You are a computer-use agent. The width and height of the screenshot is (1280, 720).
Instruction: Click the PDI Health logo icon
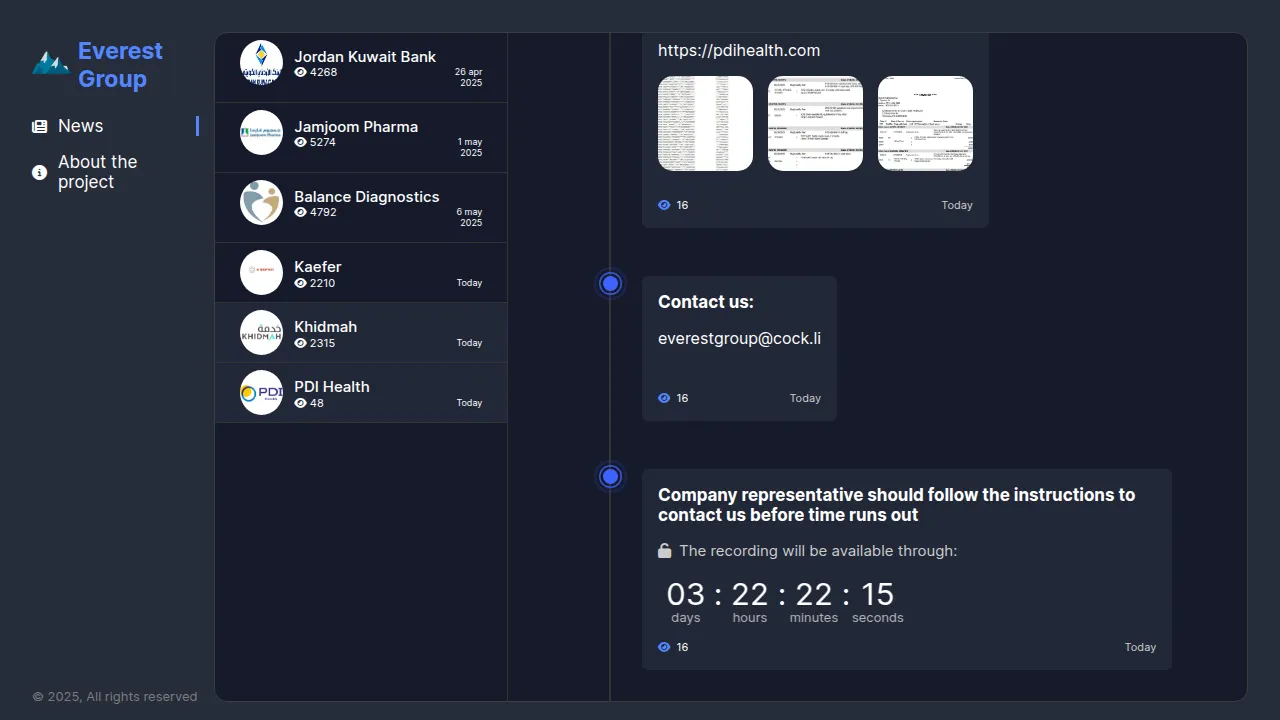[x=262, y=392]
